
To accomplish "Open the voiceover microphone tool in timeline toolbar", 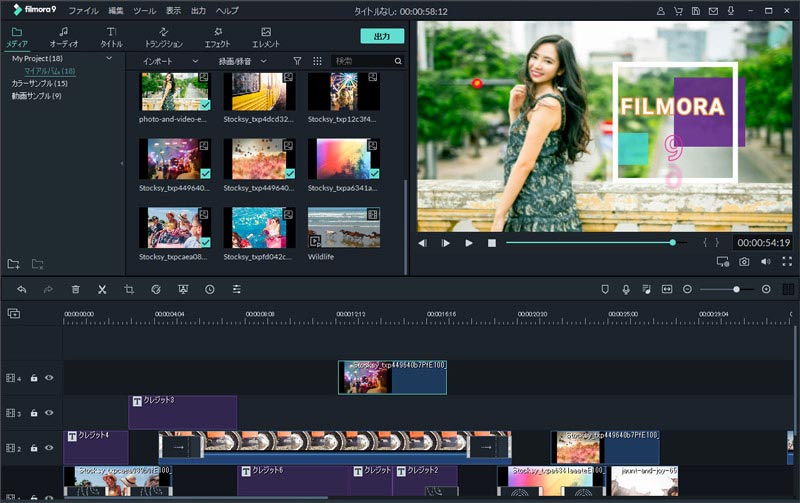I will coord(625,289).
